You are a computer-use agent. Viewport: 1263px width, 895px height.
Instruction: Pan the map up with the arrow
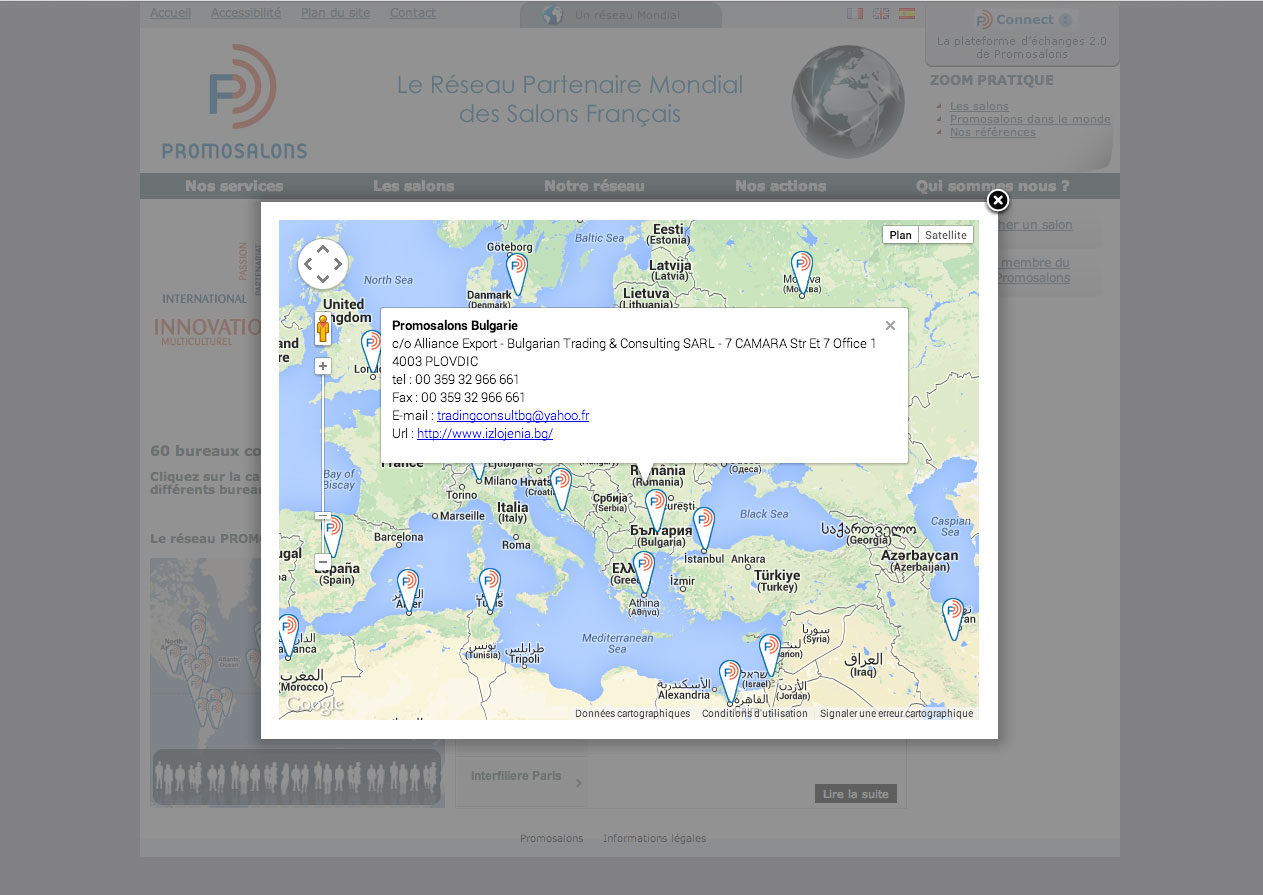click(323, 250)
